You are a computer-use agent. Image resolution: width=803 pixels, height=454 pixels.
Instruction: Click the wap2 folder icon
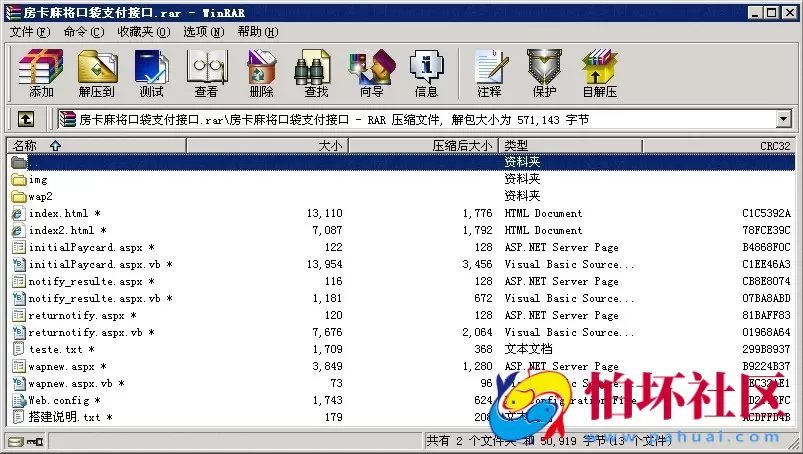19,197
